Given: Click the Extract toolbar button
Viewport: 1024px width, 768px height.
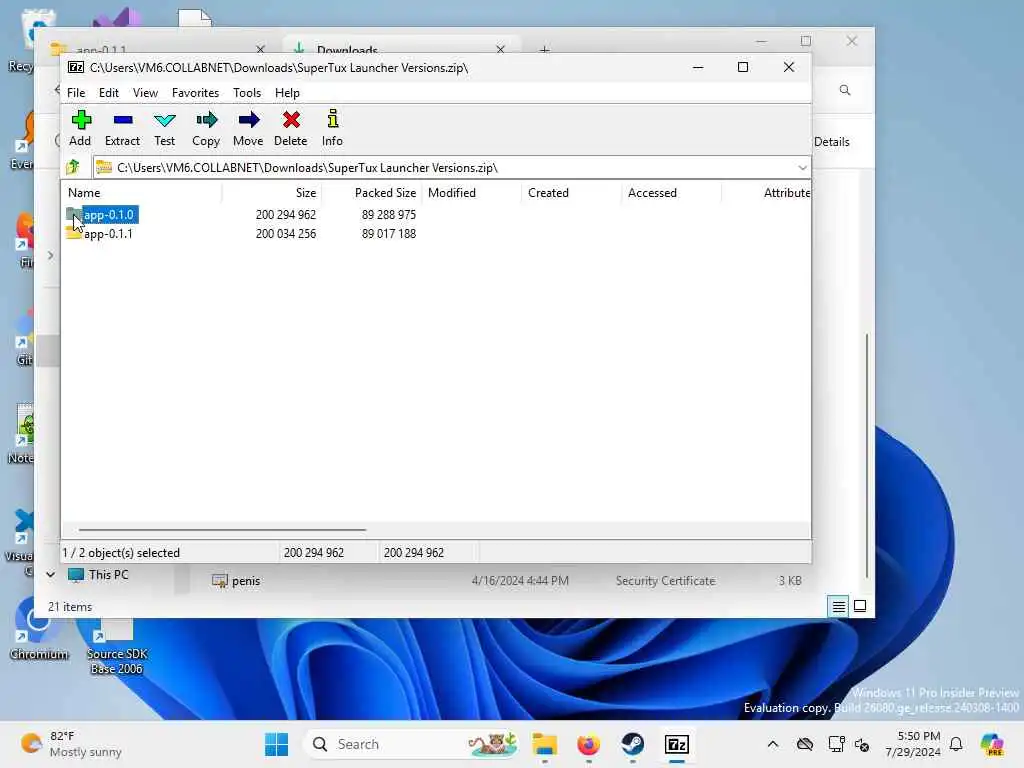Looking at the screenshot, I should (x=122, y=128).
